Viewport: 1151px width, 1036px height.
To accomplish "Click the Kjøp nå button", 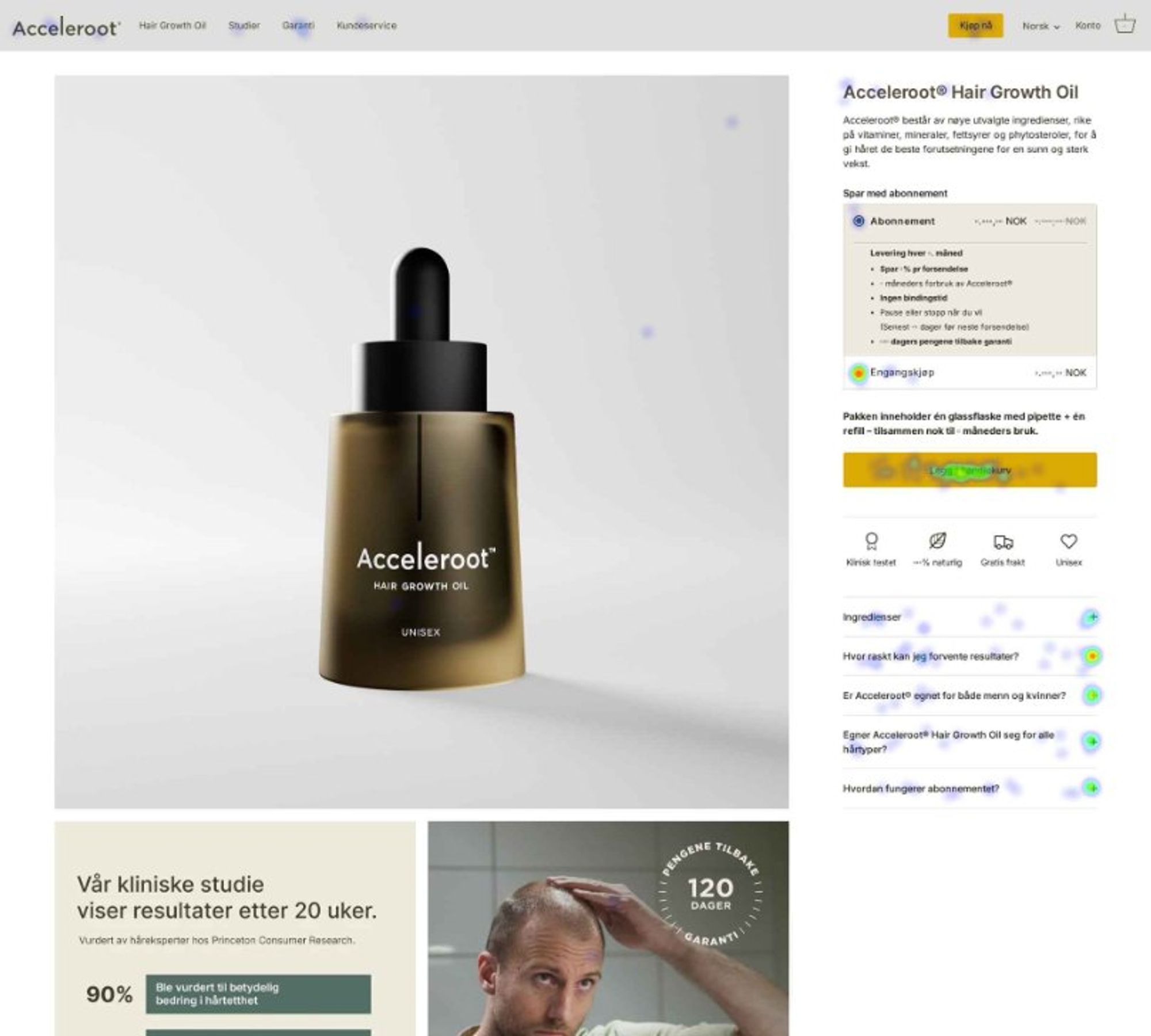I will click(975, 25).
